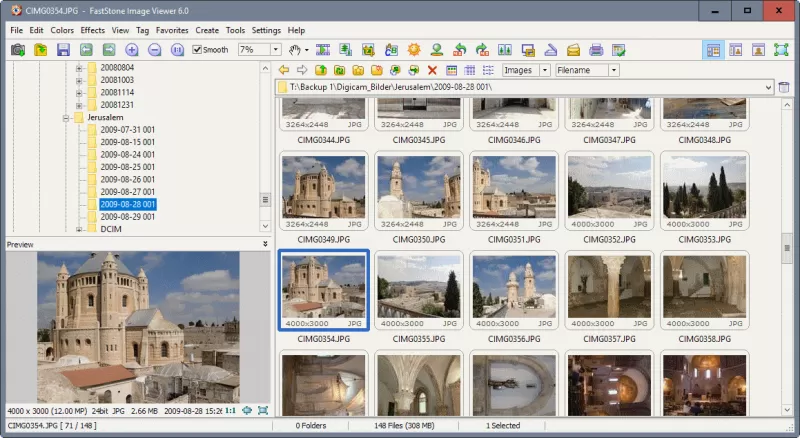Select the 2009-08-24 001 folder
The width and height of the screenshot is (800, 438).
point(127,154)
